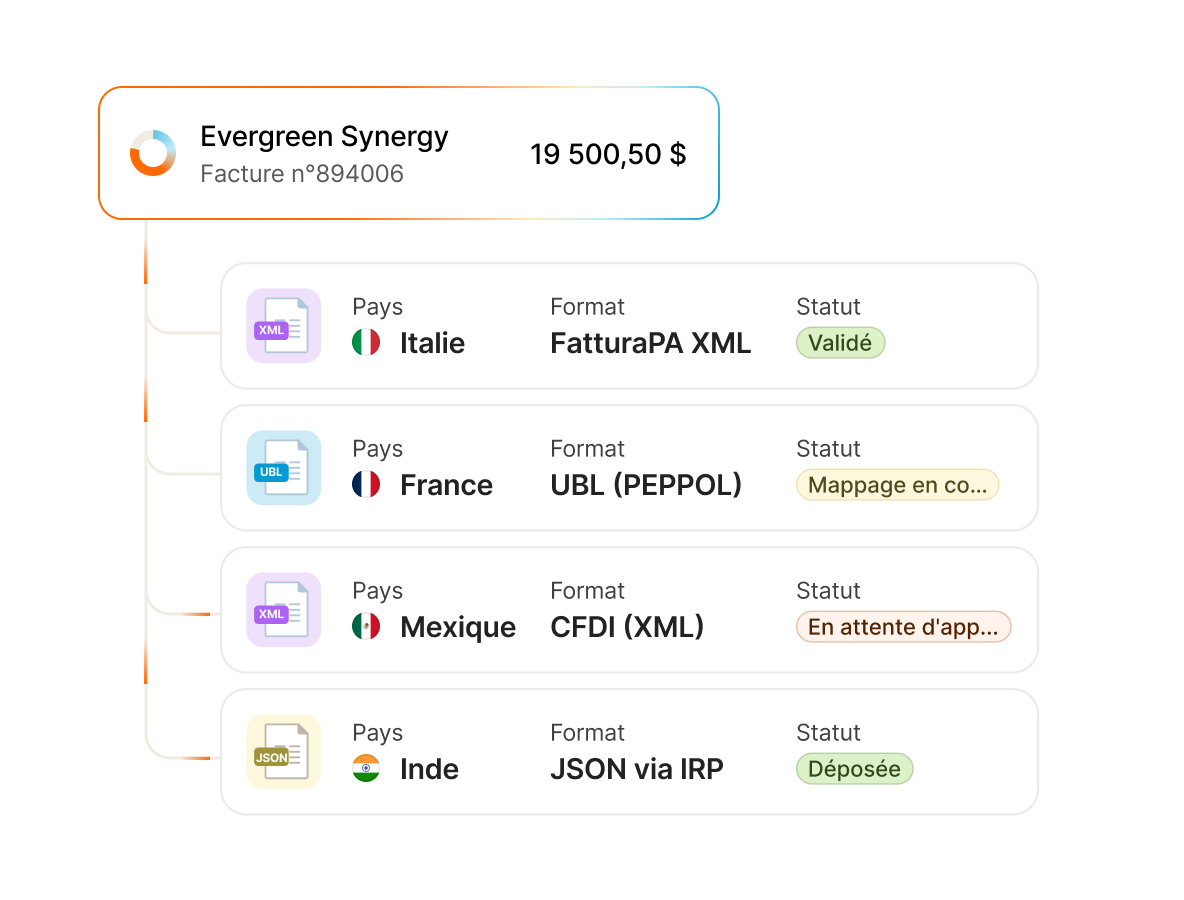Click the Mexican flag icon
Viewport: 1184px width, 900px height.
point(366,627)
